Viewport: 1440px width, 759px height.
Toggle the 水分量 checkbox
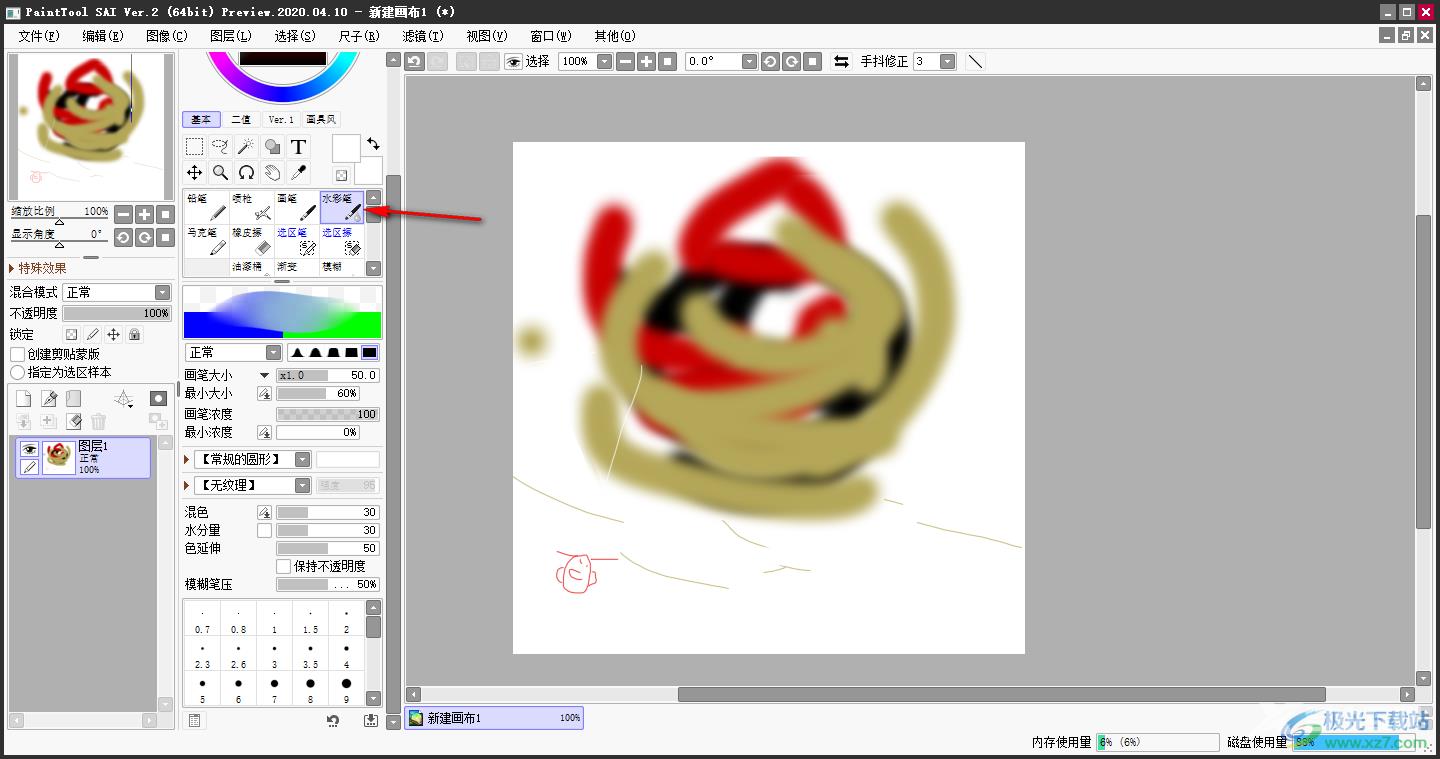(x=264, y=530)
